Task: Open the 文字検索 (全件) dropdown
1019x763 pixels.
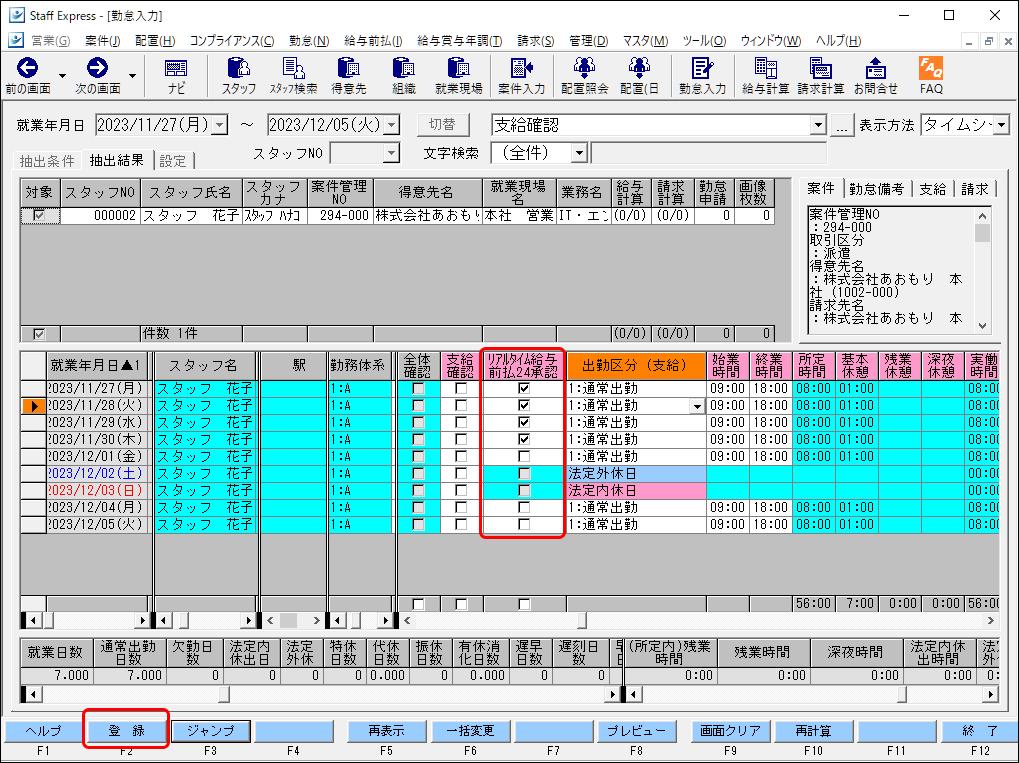Action: [x=580, y=153]
